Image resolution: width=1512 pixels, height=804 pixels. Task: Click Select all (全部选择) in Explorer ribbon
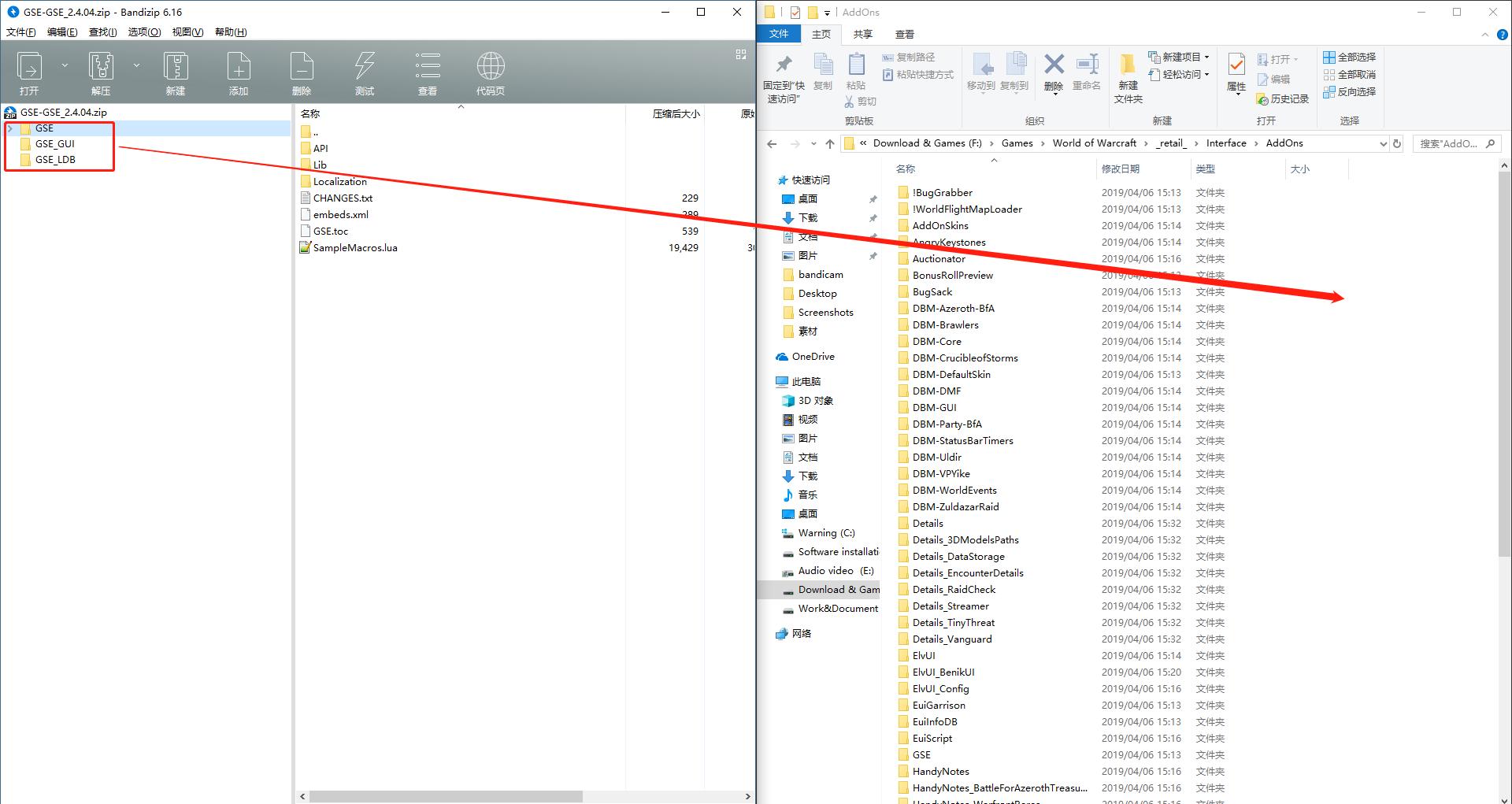coord(1349,57)
